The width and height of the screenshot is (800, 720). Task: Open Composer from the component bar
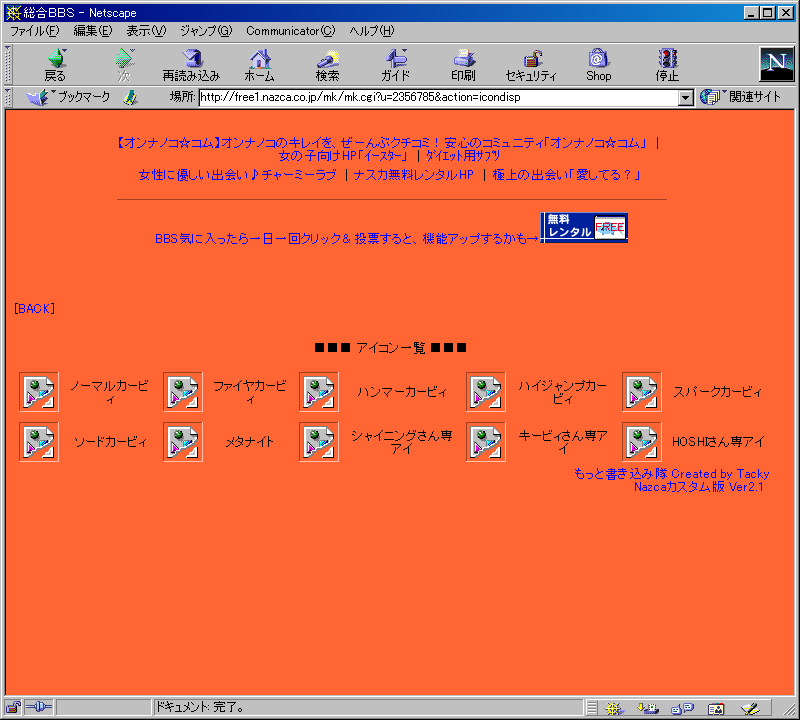coord(750,708)
